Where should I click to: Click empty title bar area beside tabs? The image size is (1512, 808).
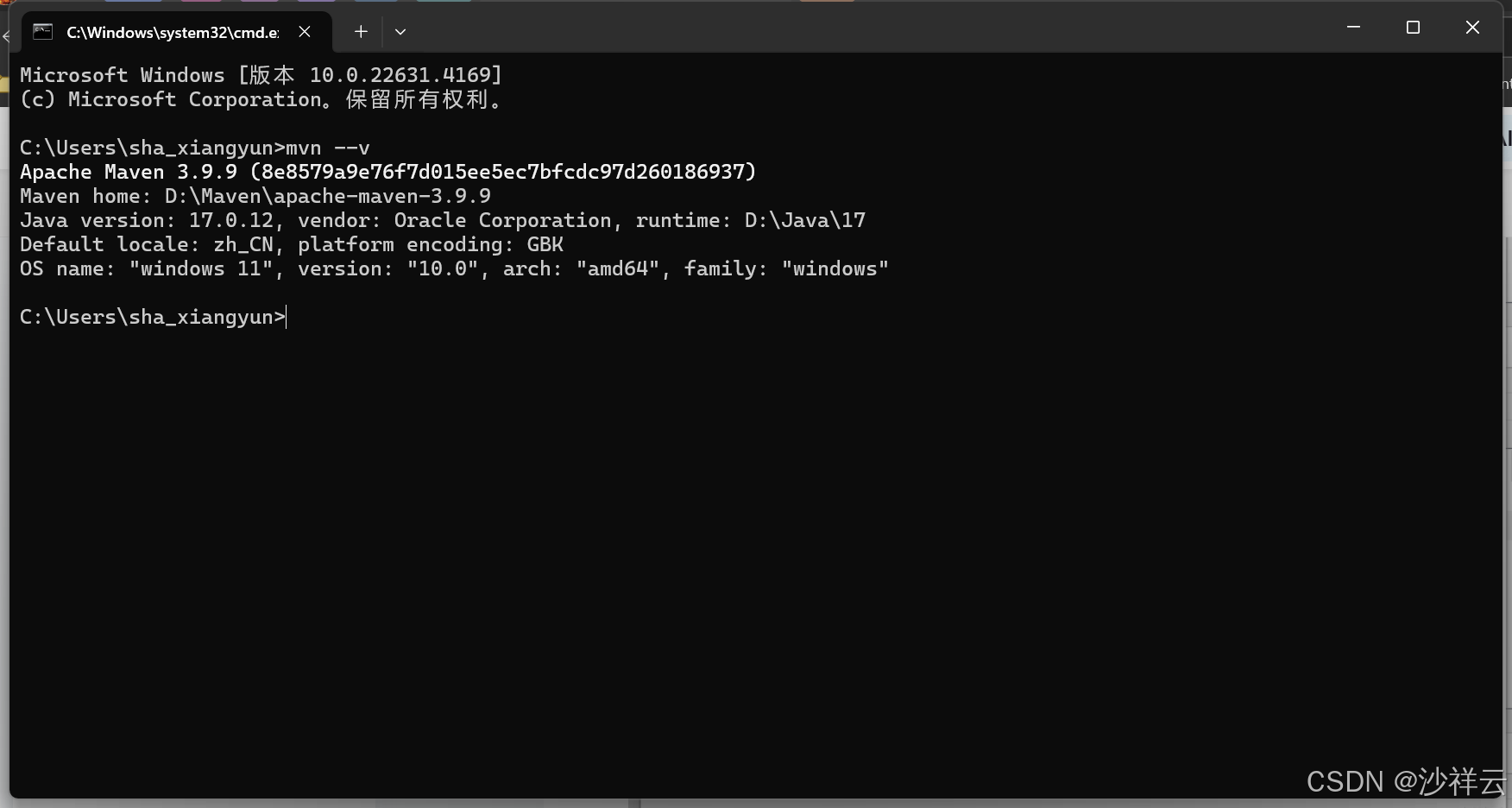tap(863, 30)
